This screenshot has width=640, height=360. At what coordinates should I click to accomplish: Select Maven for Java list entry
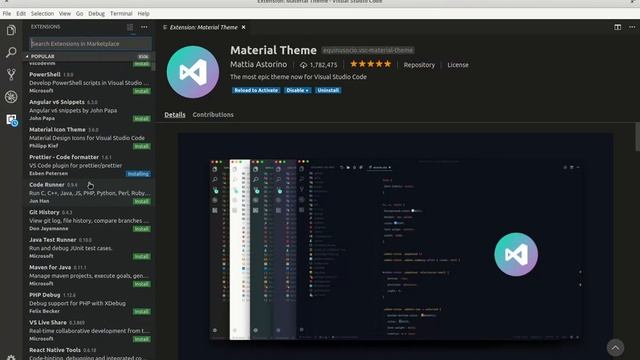point(89,276)
